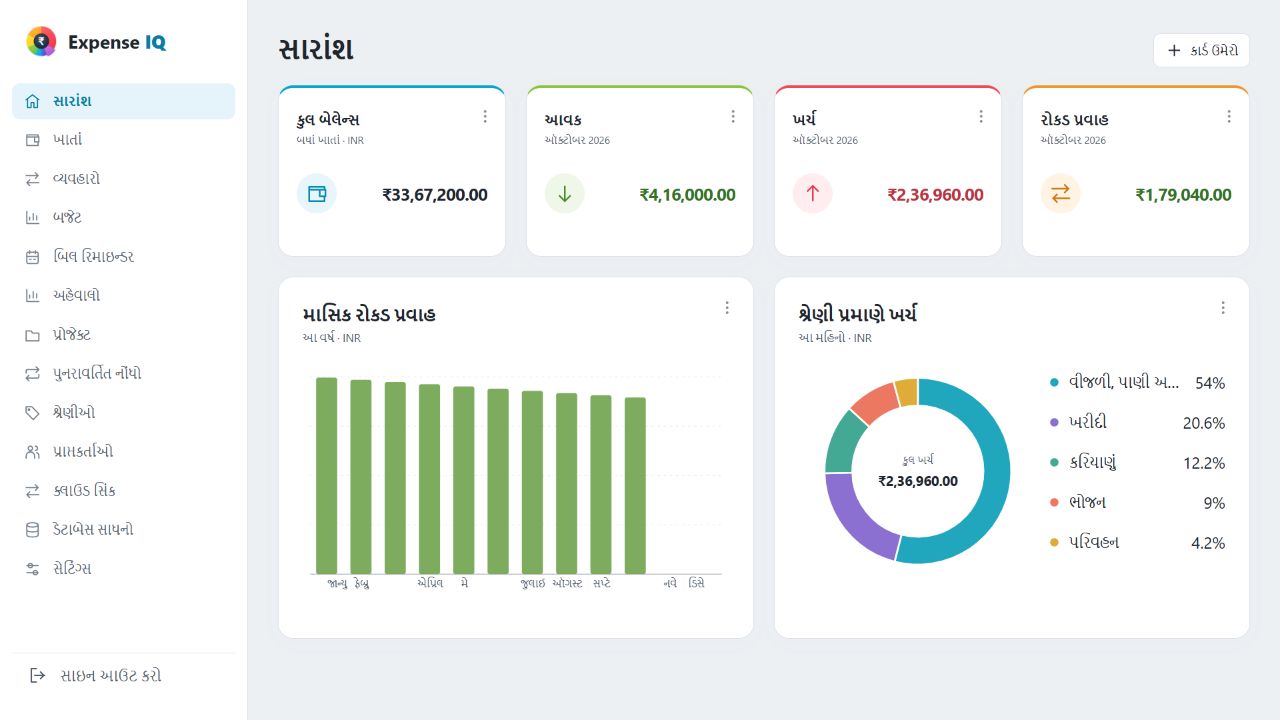Open the ખર્ચ card three-dot menu
The height and width of the screenshot is (720, 1280).
[981, 117]
